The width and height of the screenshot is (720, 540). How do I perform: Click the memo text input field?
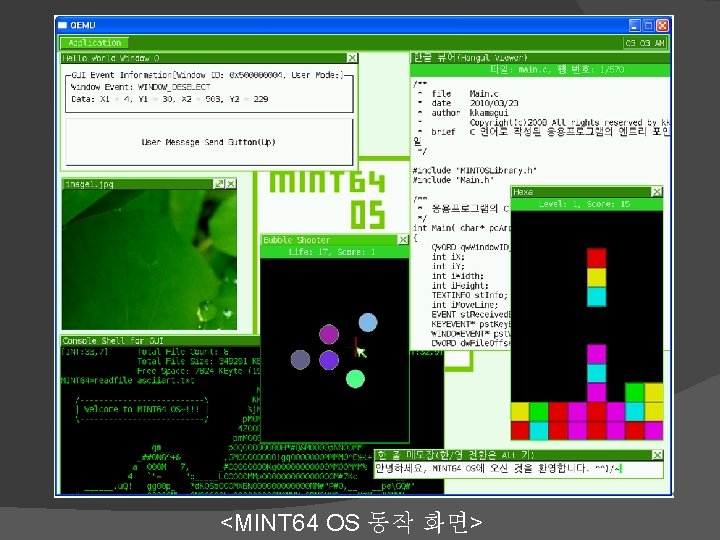pyautogui.click(x=519, y=469)
